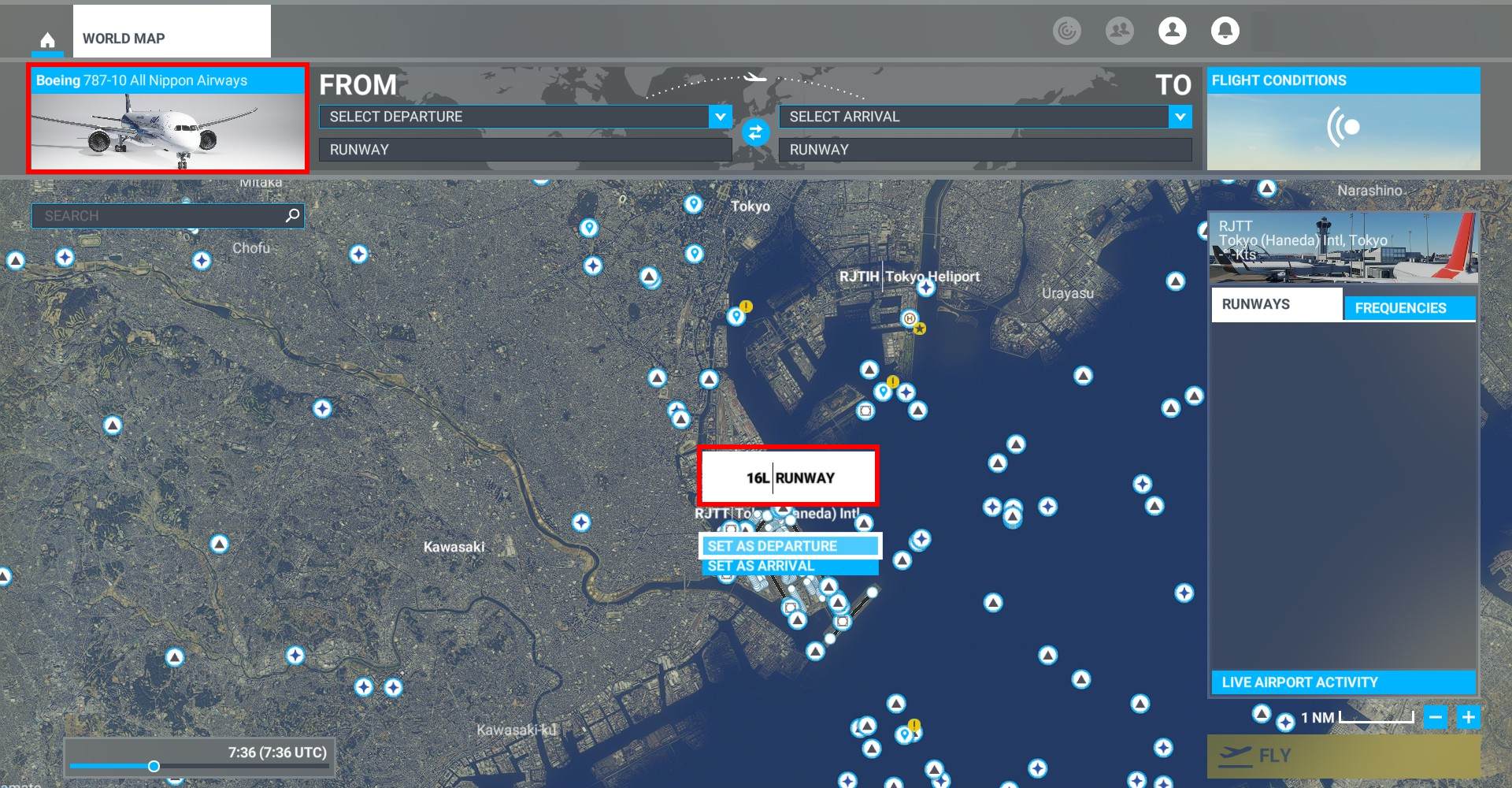The width and height of the screenshot is (1512, 788).
Task: Open the notifications bell icon
Action: (1225, 31)
